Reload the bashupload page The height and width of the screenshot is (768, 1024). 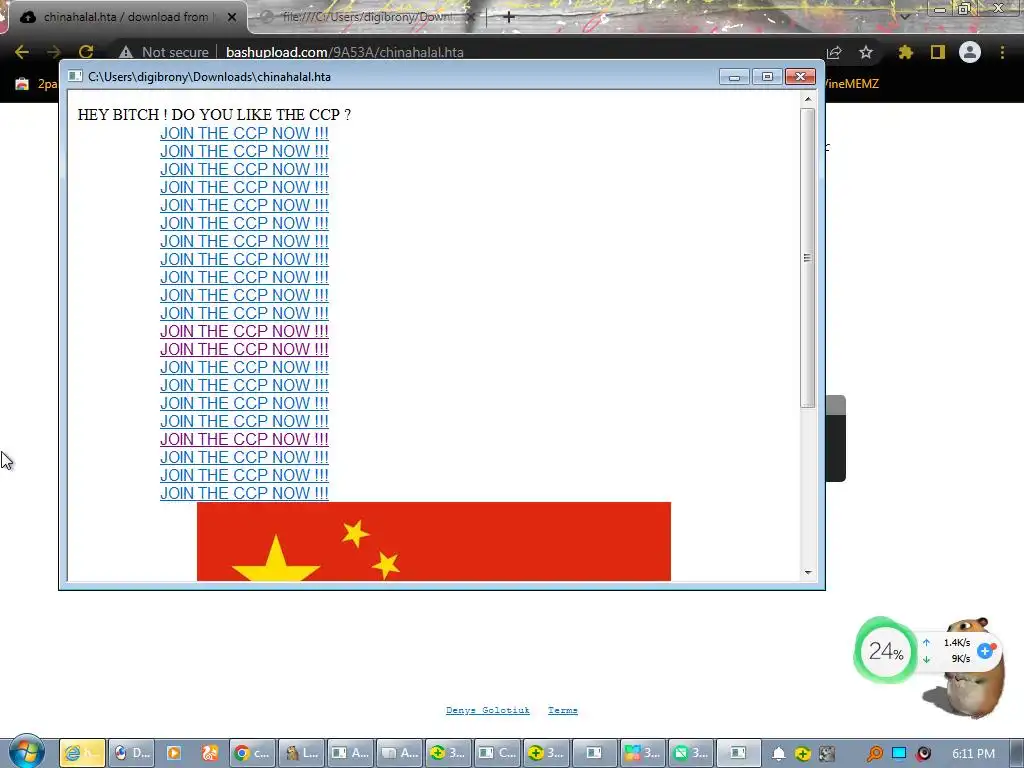(x=86, y=52)
